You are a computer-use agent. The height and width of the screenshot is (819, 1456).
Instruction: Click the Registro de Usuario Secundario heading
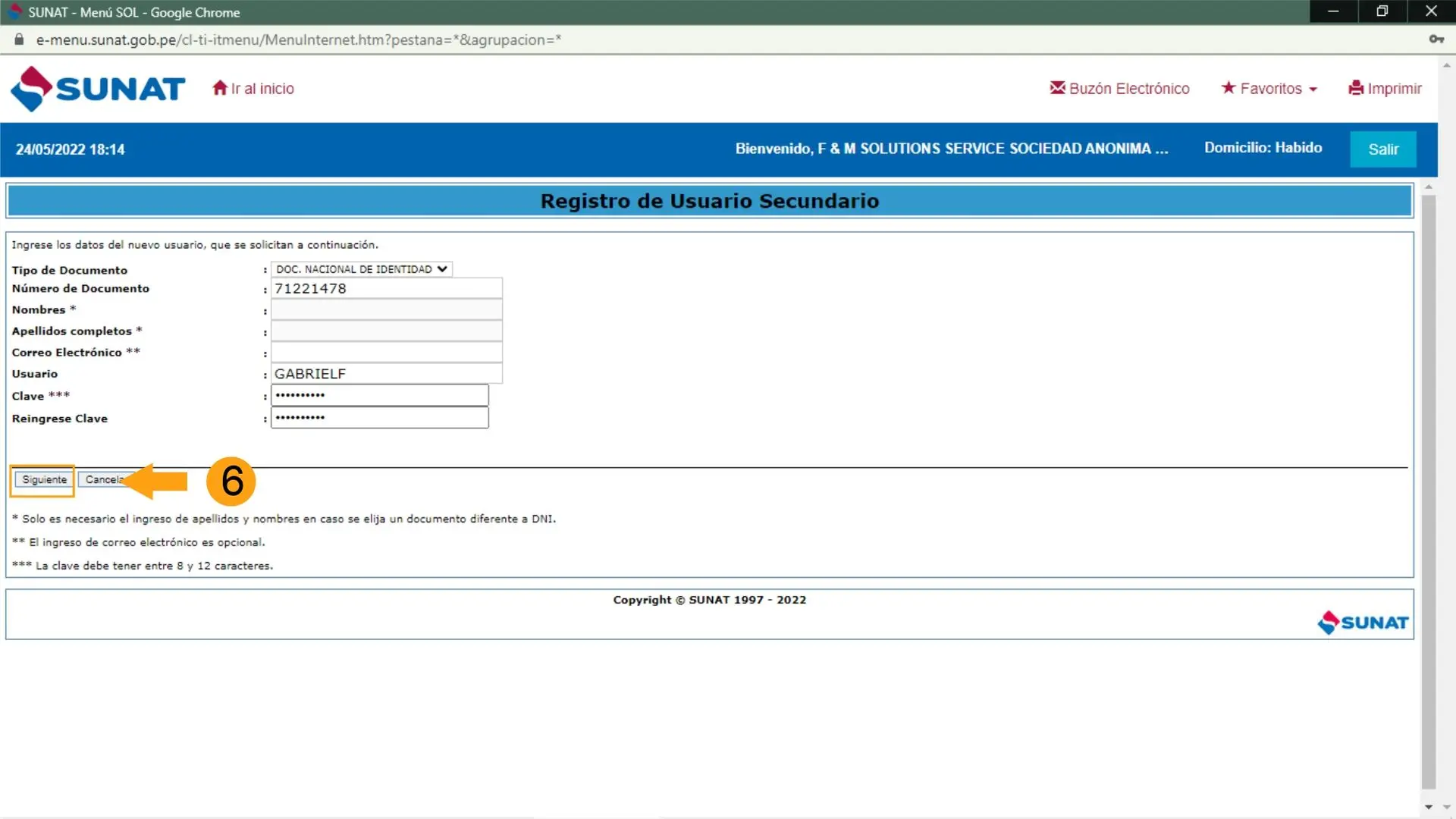tap(709, 201)
